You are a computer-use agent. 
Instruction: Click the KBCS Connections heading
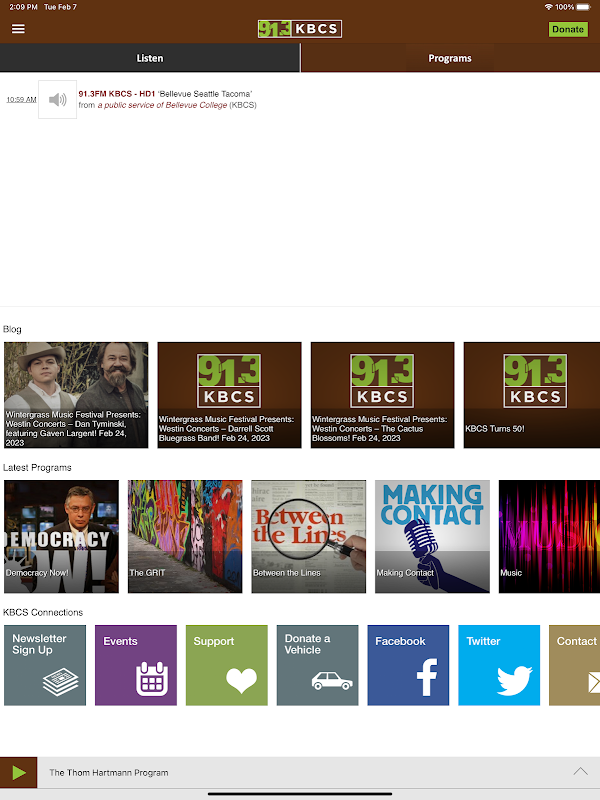coord(43,612)
